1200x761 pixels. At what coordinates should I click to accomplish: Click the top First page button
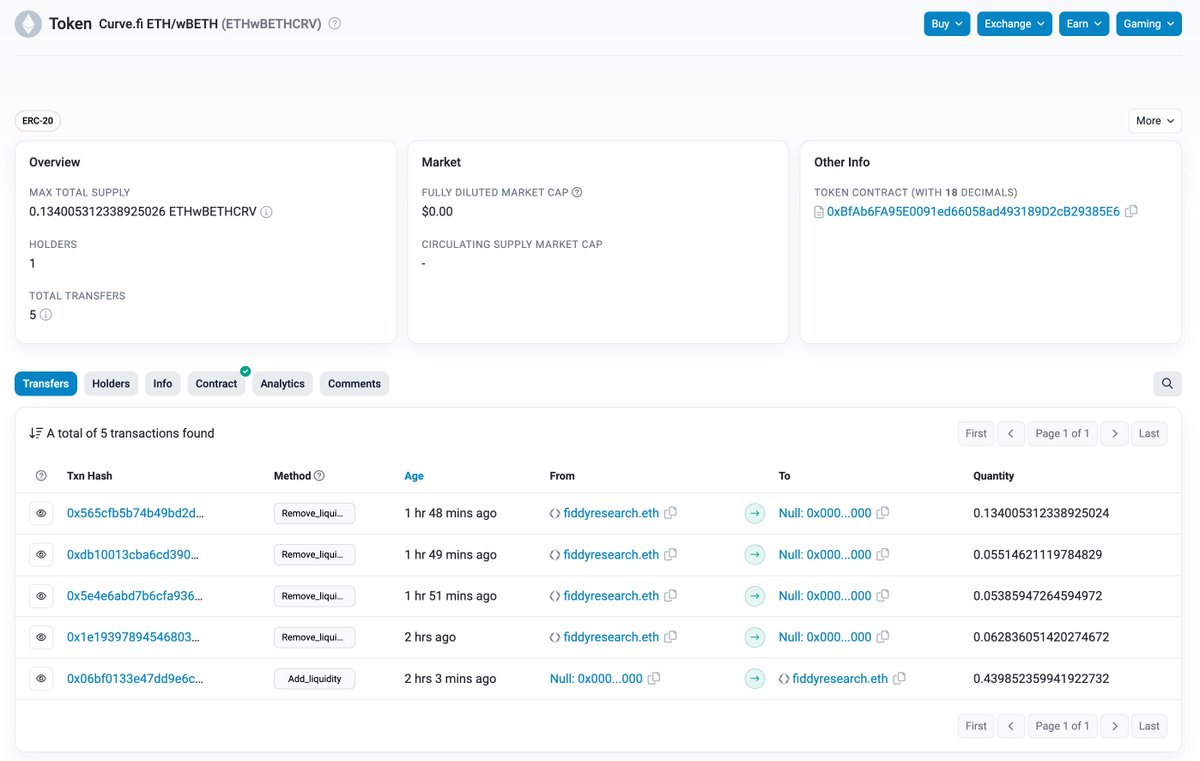point(976,433)
